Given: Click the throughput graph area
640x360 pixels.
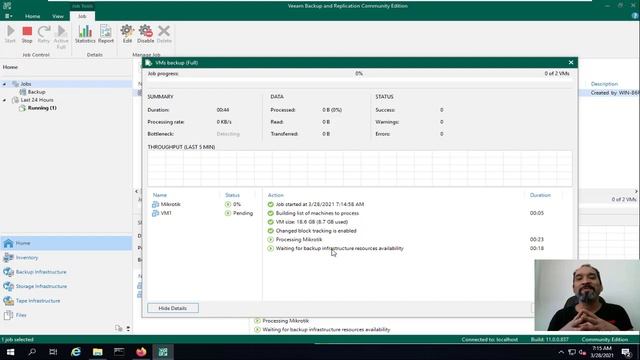Looking at the screenshot, I should [x=360, y=169].
